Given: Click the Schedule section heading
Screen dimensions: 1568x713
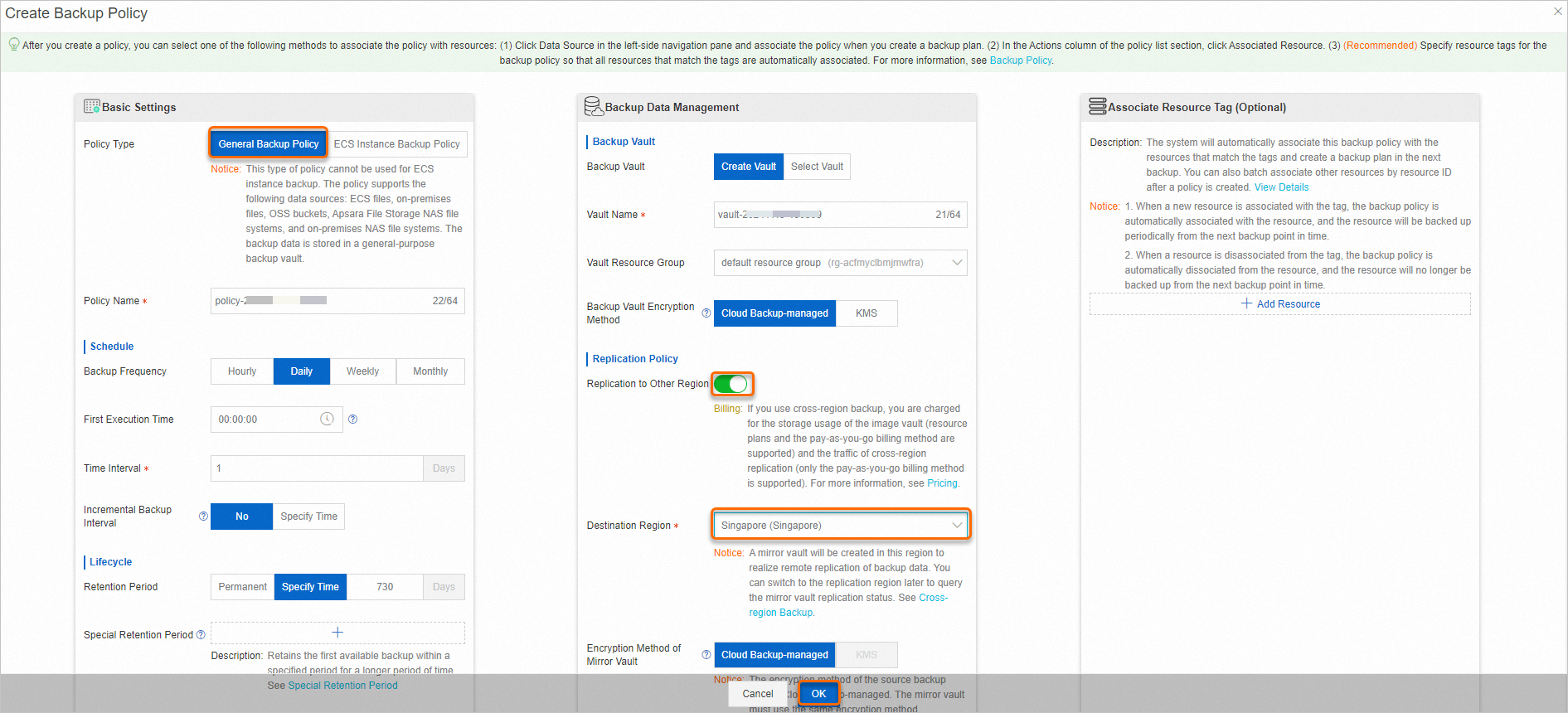Looking at the screenshot, I should pyautogui.click(x=112, y=347).
